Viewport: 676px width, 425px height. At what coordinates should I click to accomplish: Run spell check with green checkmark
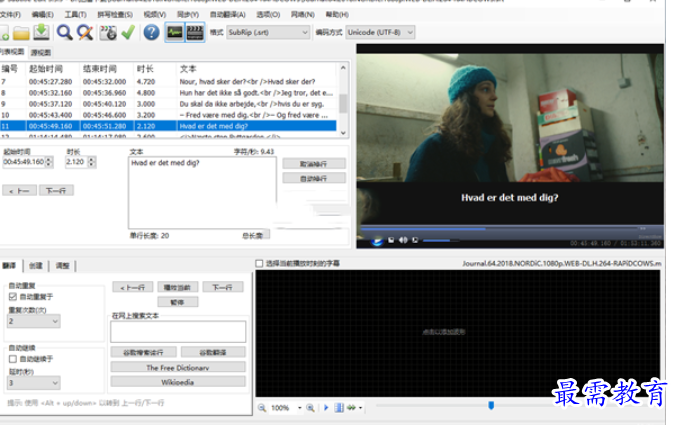[128, 32]
